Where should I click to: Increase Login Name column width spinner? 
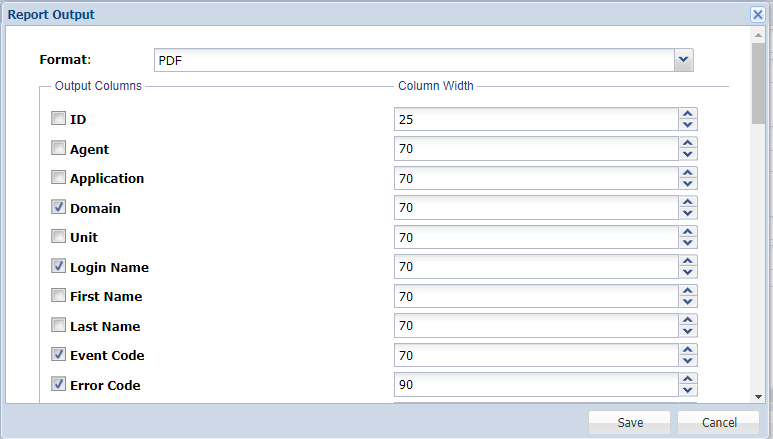point(687,261)
